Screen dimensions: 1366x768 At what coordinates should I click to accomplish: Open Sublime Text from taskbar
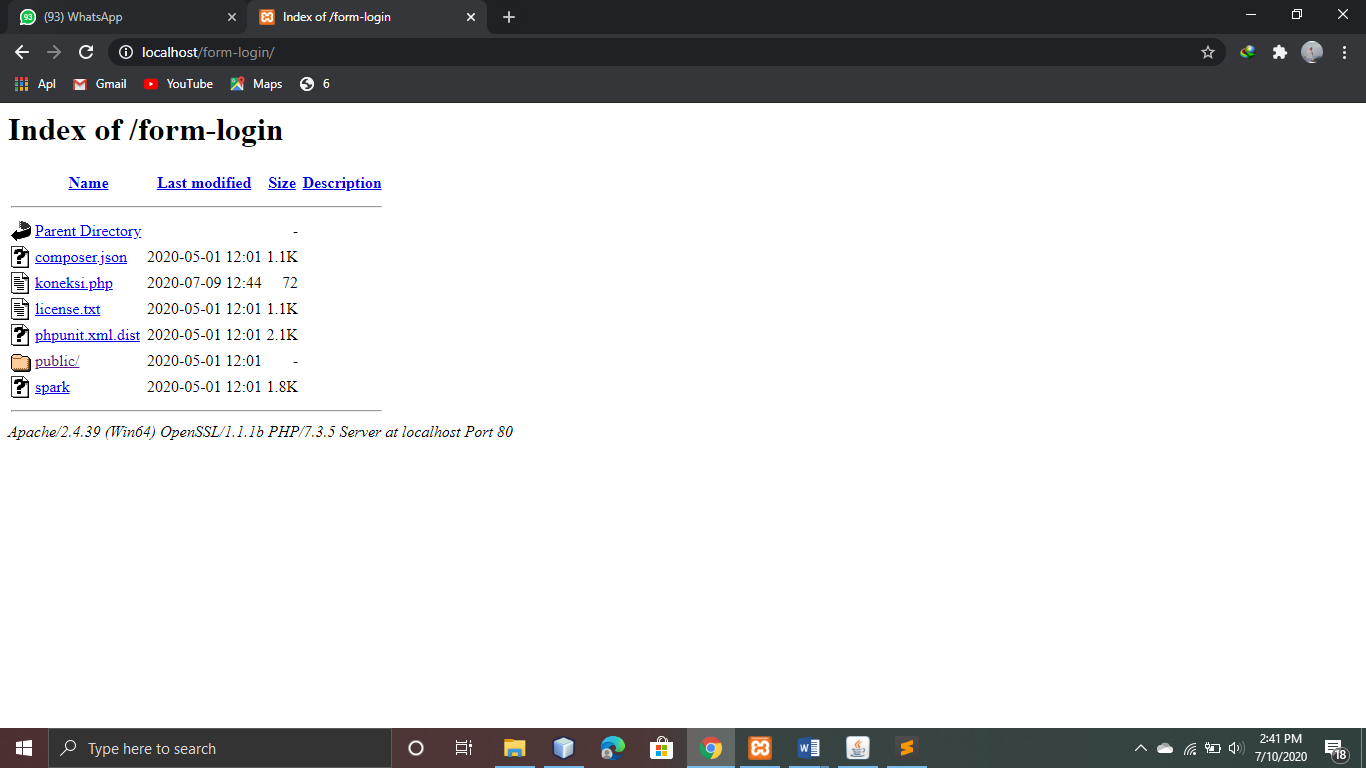907,748
